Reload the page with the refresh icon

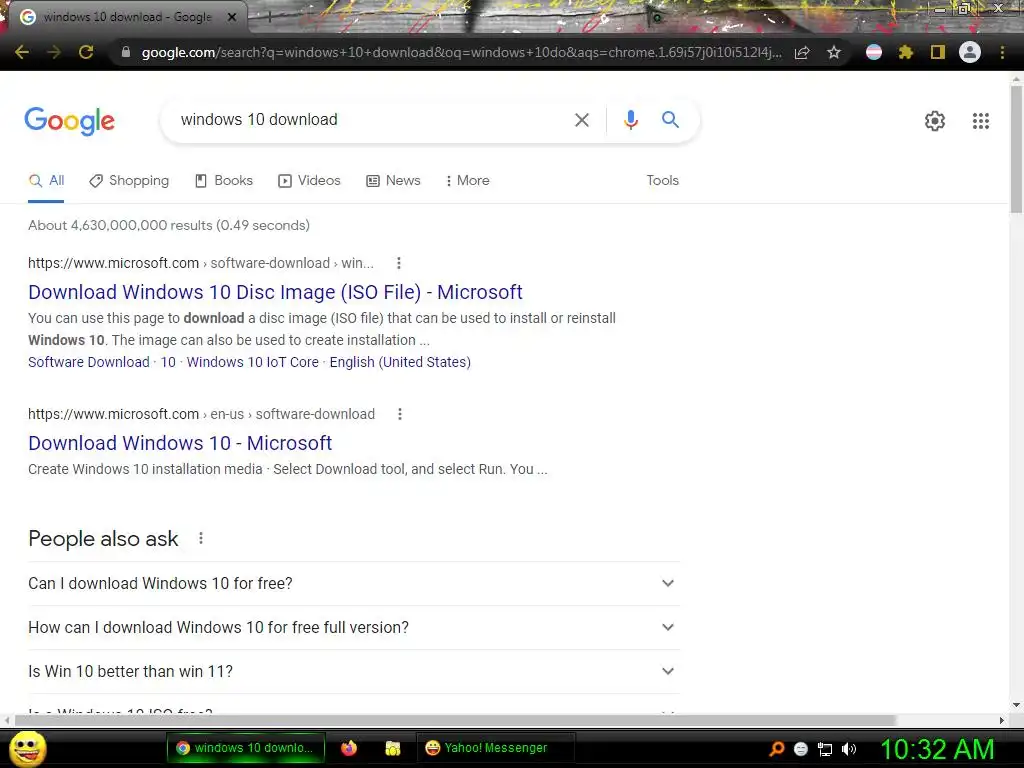[86, 52]
